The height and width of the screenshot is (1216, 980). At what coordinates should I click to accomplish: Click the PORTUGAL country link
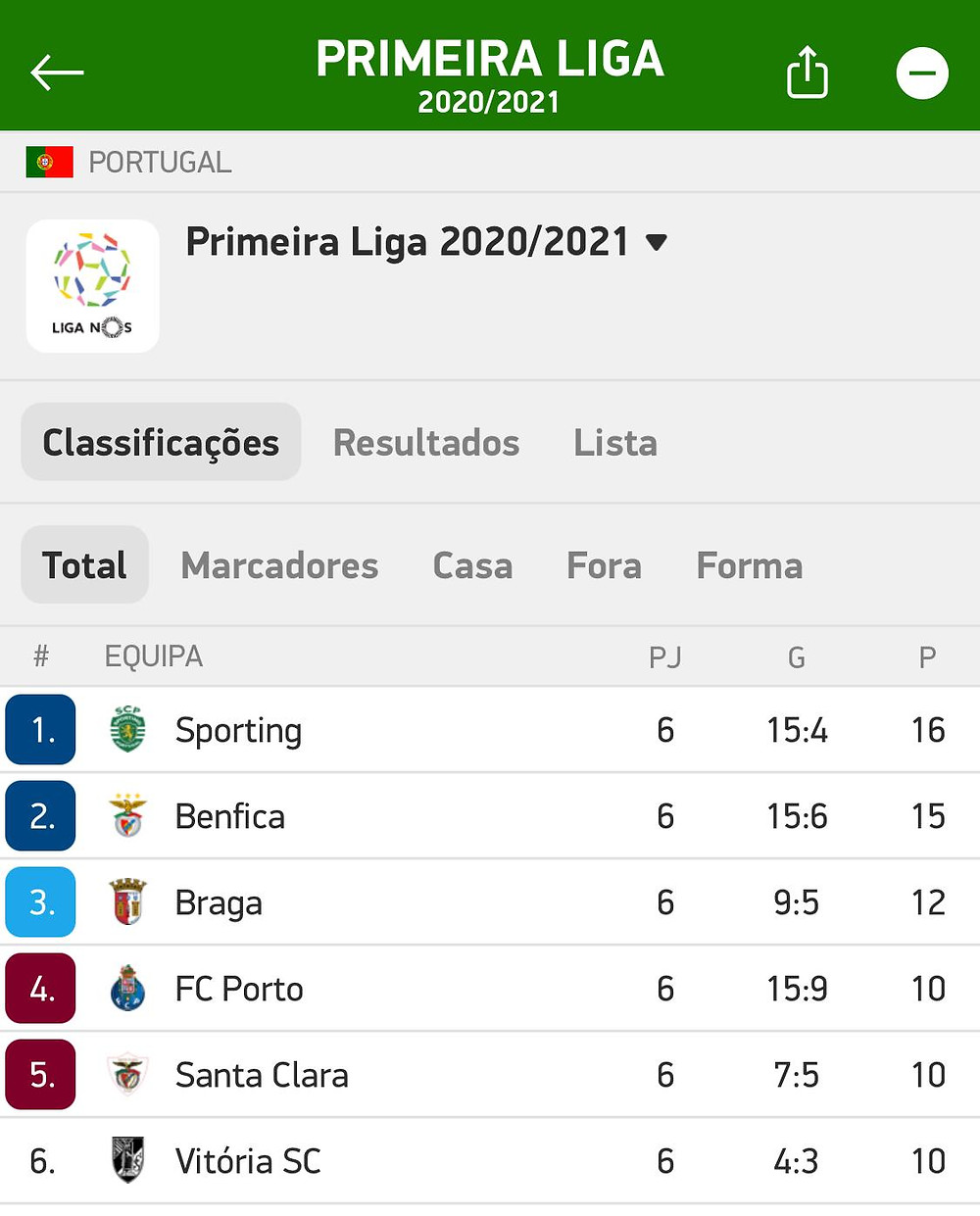tap(160, 162)
